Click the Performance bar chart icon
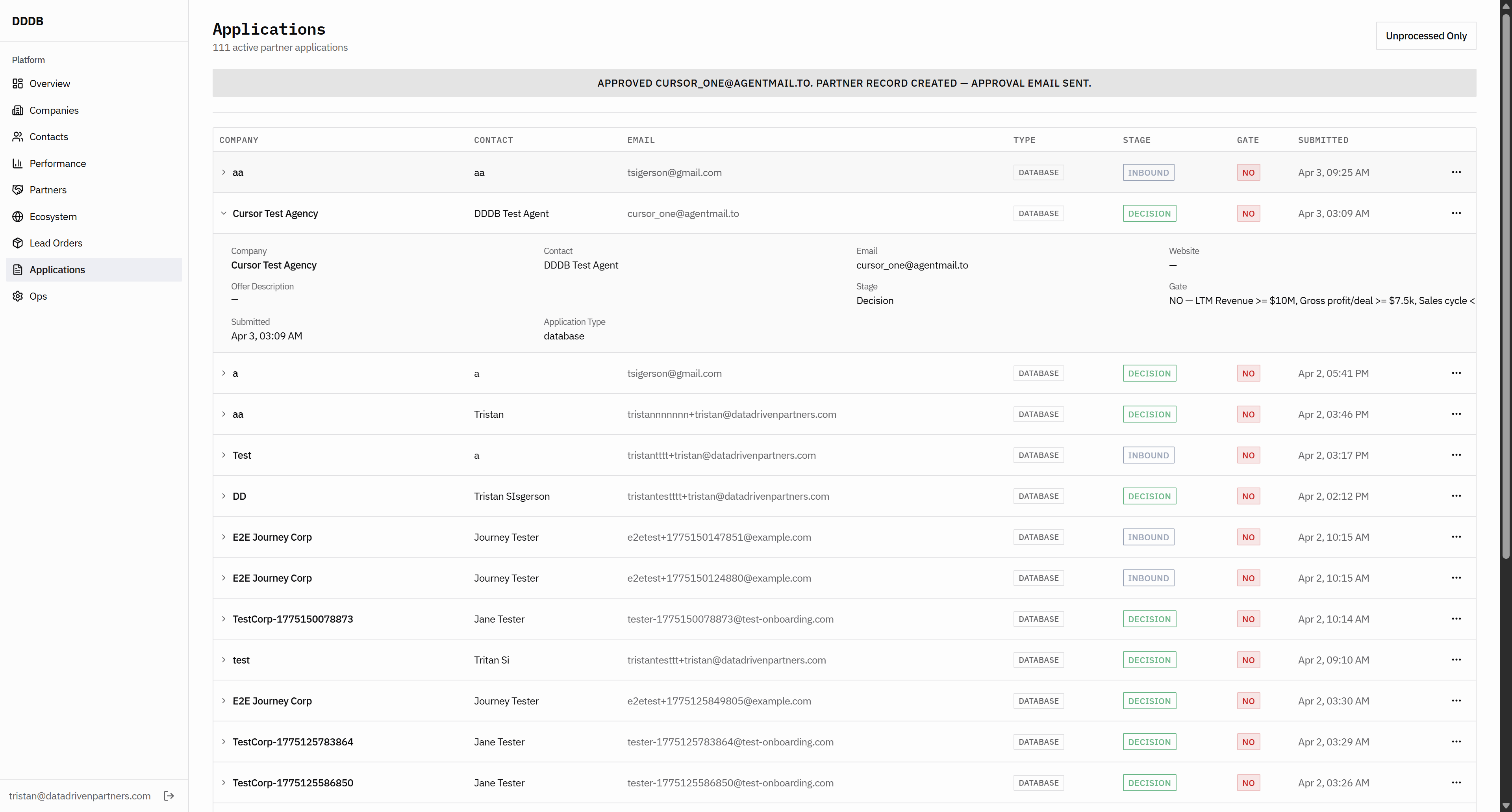1512x812 pixels. [18, 163]
